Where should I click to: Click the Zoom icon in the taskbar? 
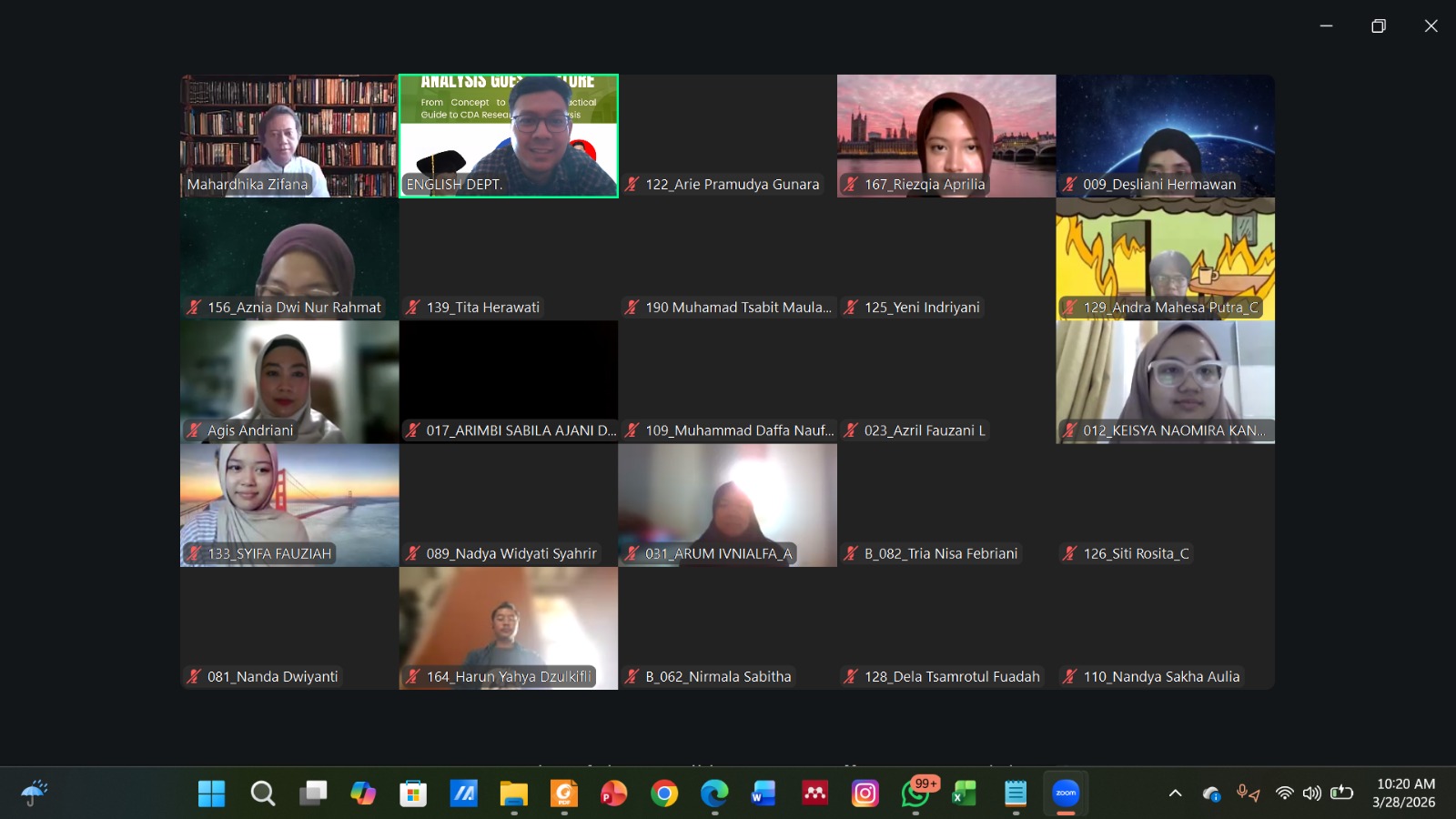(1065, 794)
